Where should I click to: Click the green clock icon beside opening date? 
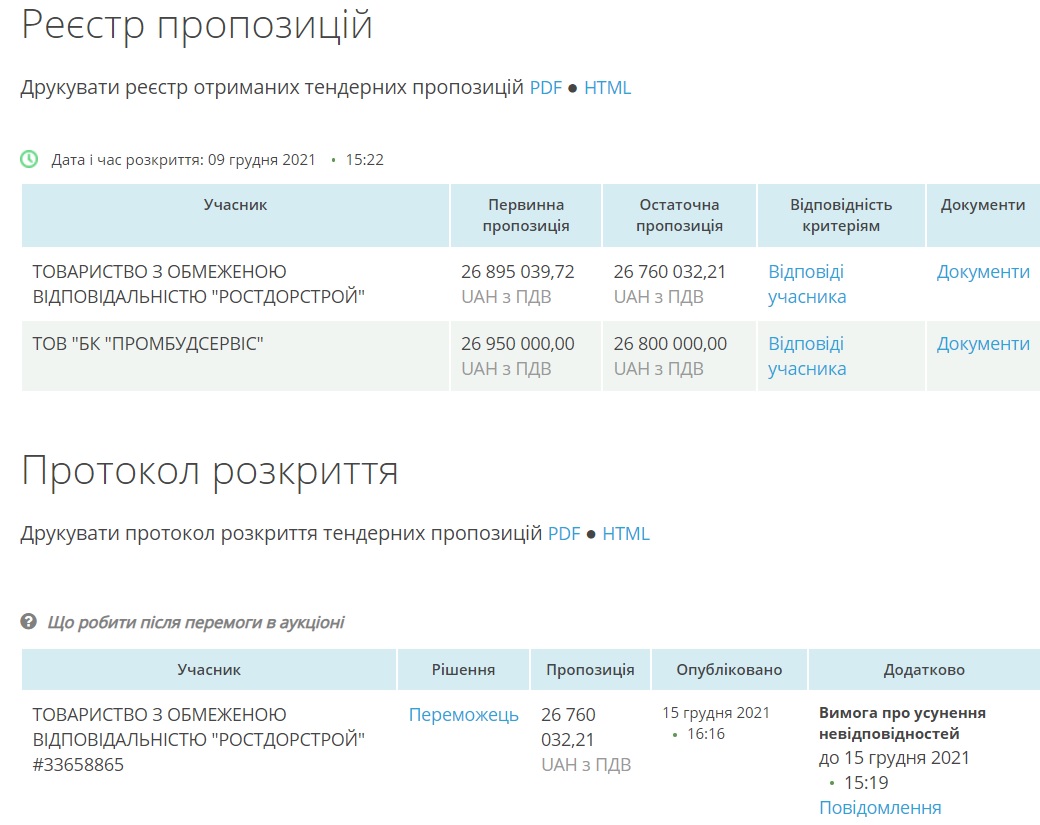point(30,159)
